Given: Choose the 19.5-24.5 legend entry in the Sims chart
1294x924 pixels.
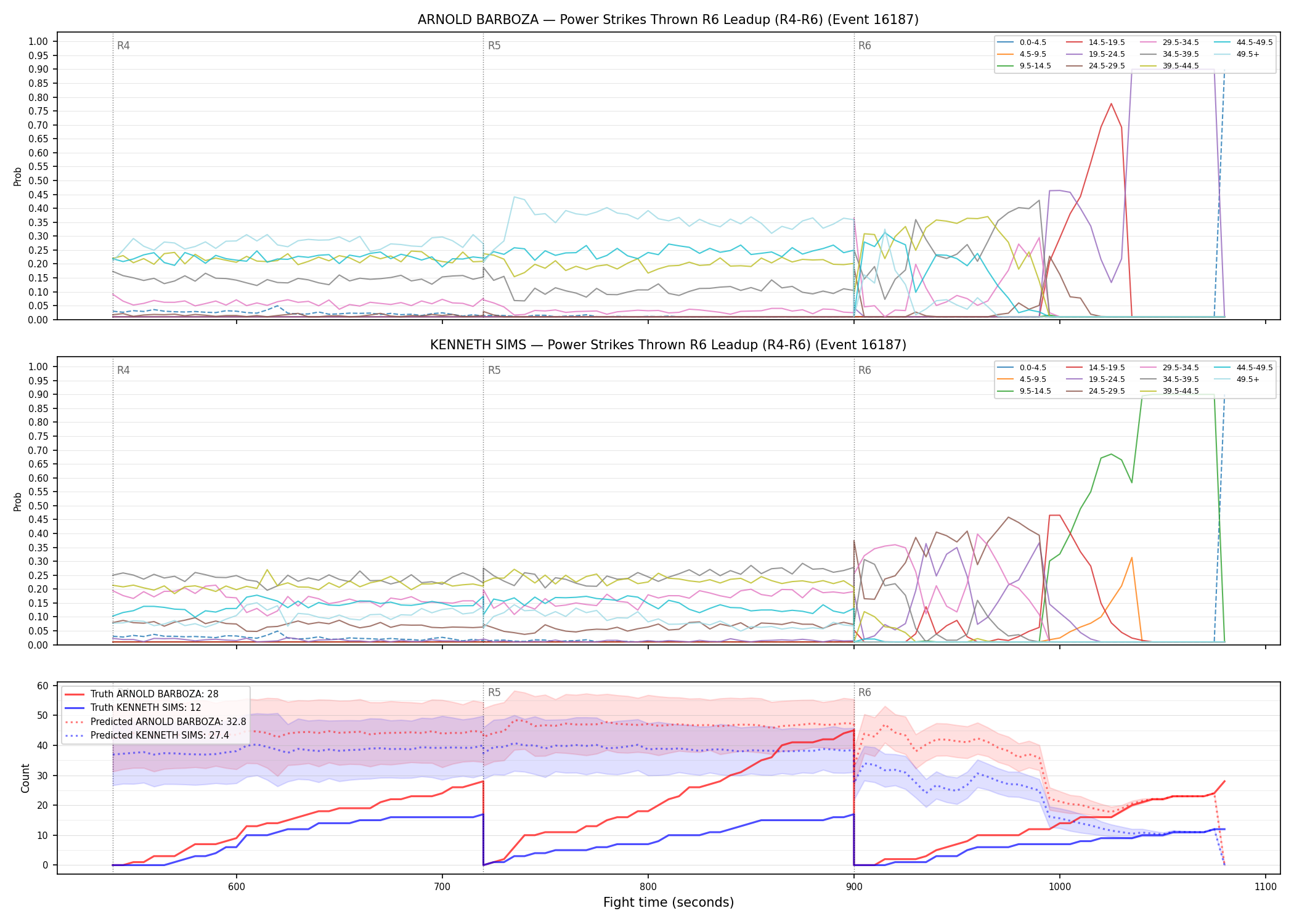Looking at the screenshot, I should click(1096, 379).
